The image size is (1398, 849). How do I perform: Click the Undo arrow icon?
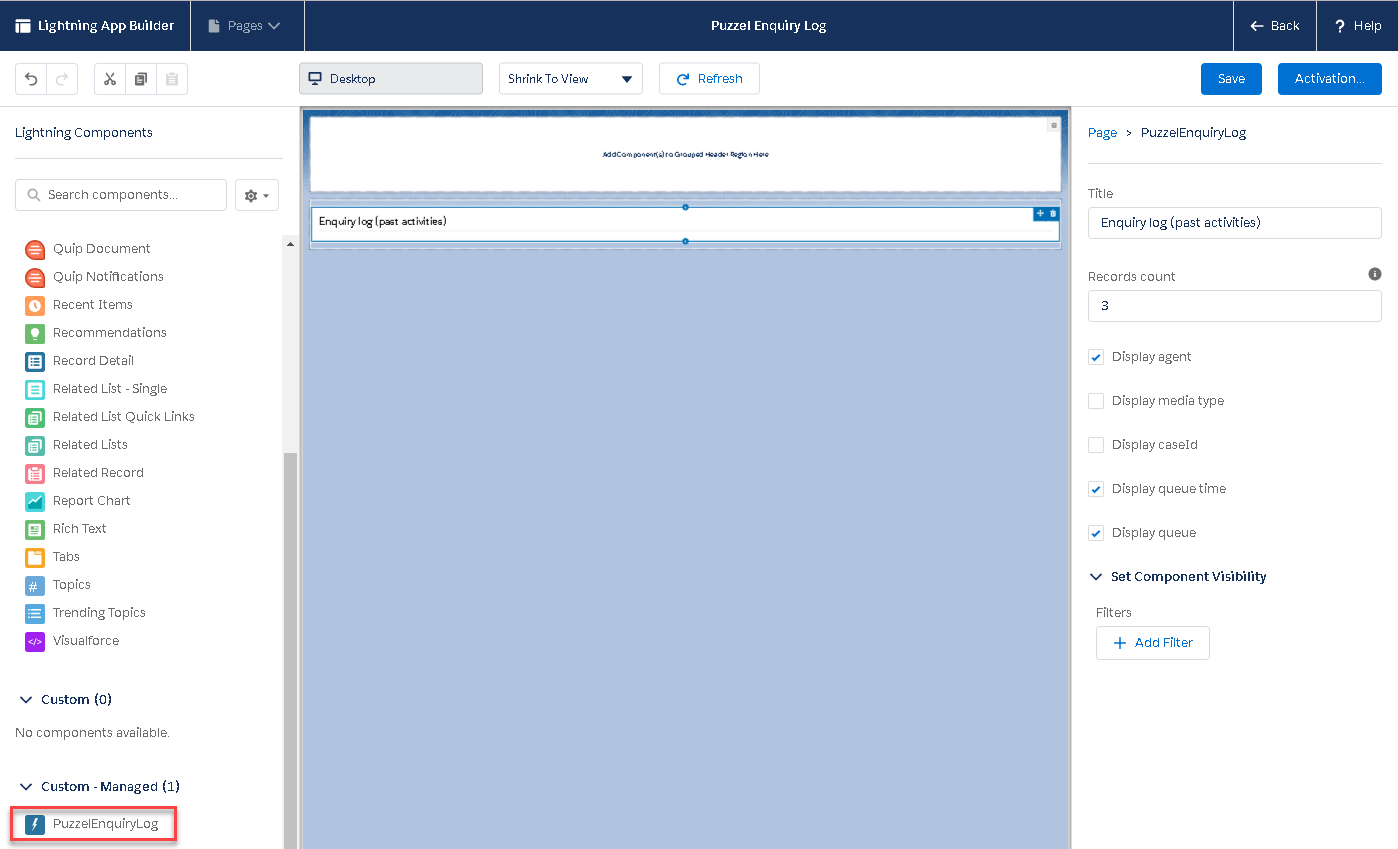tap(31, 79)
